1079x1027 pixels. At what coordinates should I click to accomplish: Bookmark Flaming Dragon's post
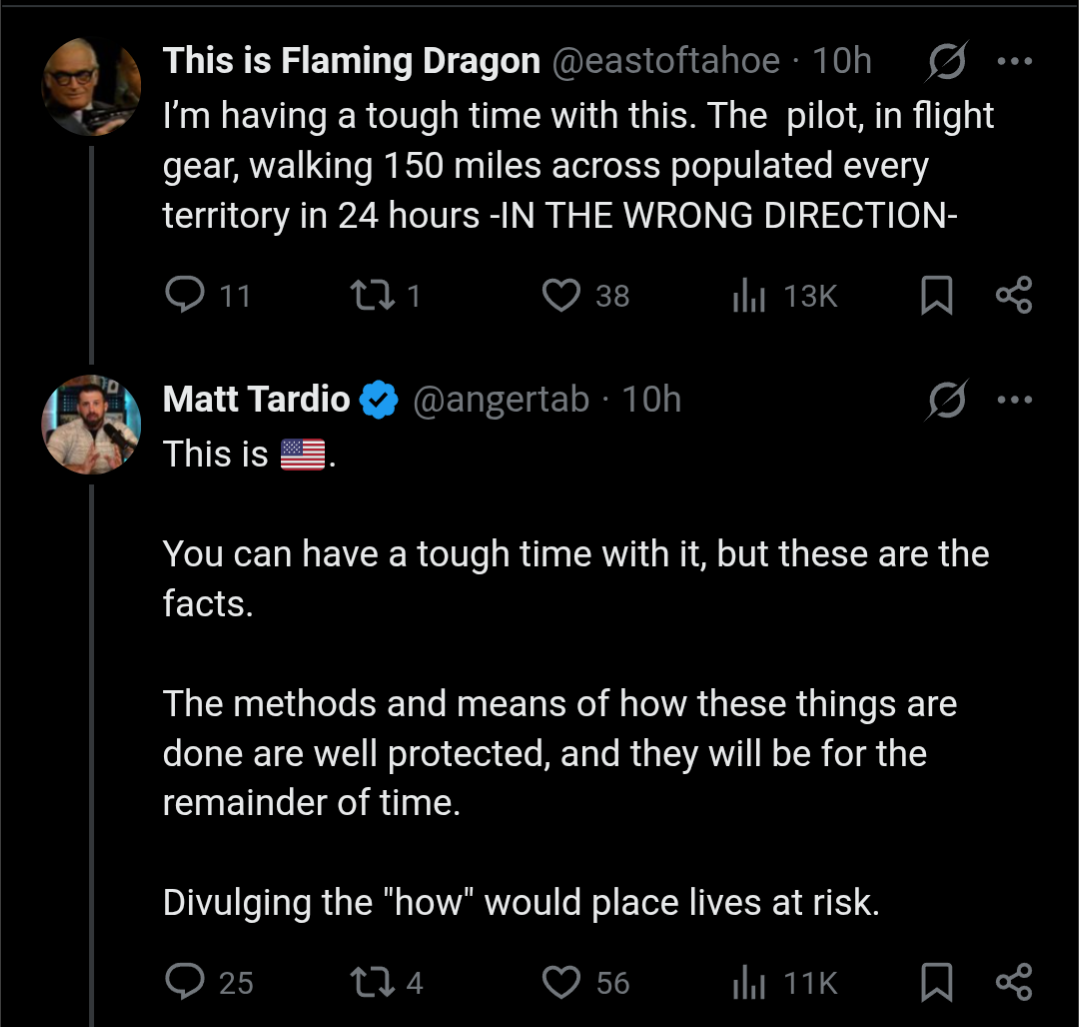tap(936, 295)
